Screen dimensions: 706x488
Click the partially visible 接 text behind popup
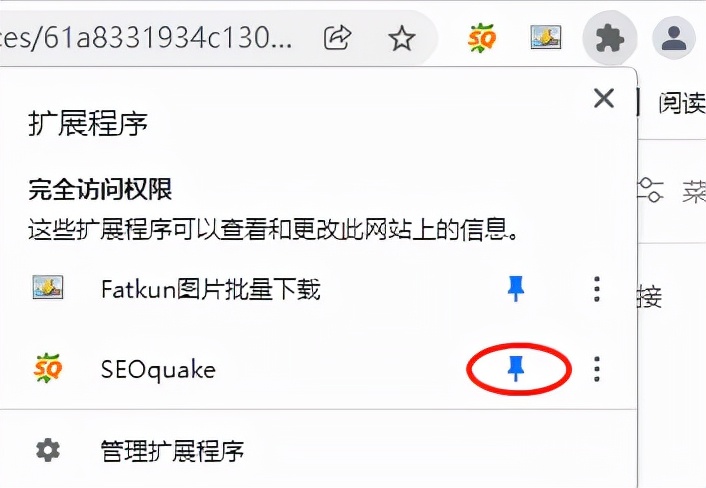650,296
